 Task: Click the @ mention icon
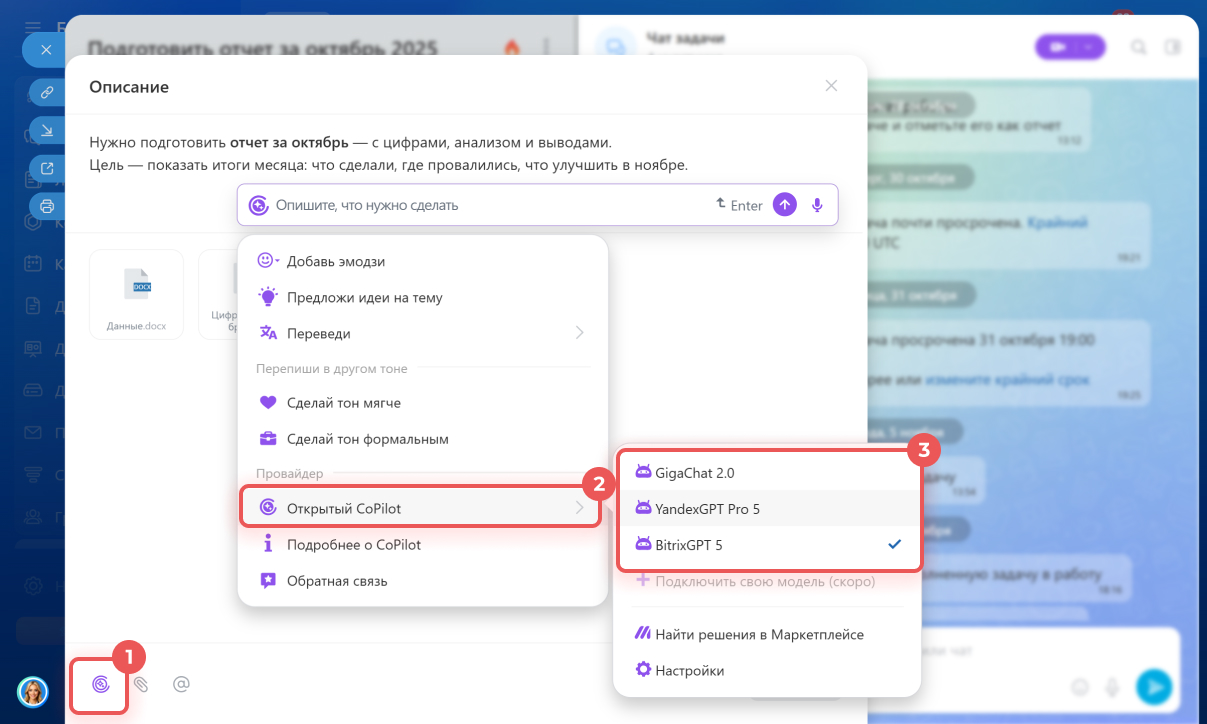(x=181, y=684)
